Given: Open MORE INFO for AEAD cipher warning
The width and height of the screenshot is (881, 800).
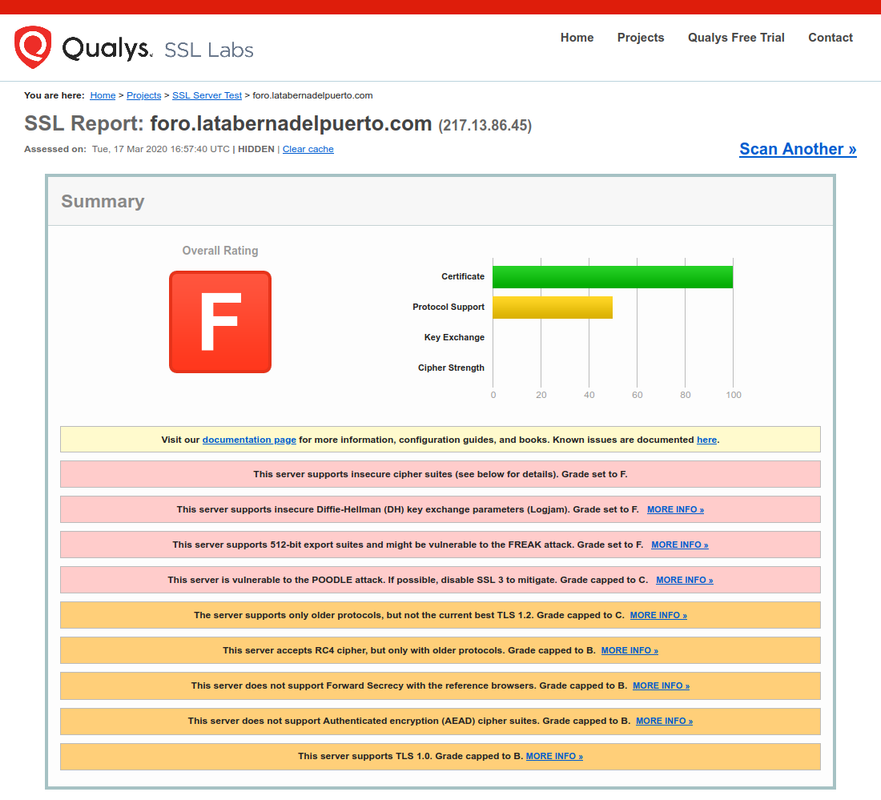Looking at the screenshot, I should [664, 721].
